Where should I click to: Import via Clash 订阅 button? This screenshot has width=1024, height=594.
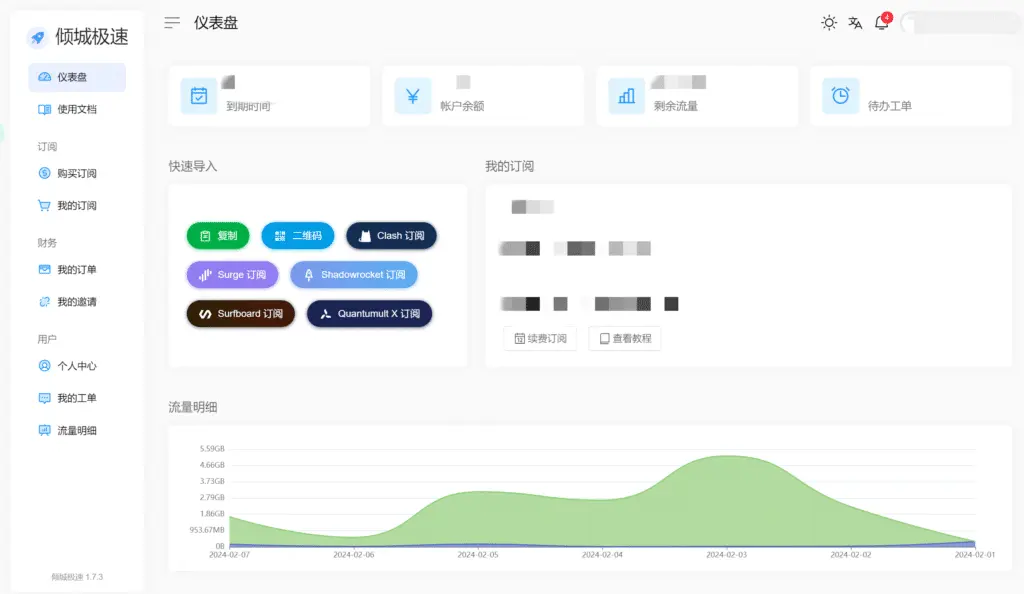point(391,236)
